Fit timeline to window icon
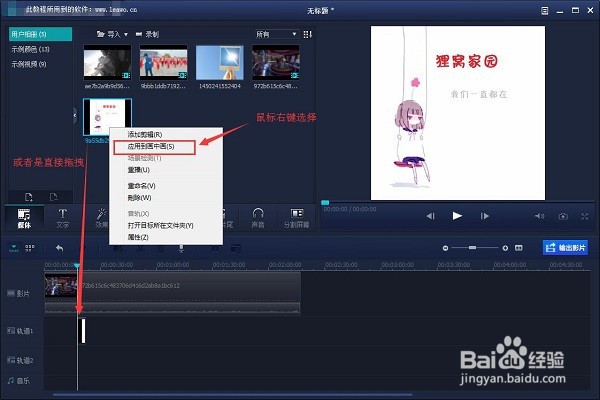600x400 pixels. (518, 248)
